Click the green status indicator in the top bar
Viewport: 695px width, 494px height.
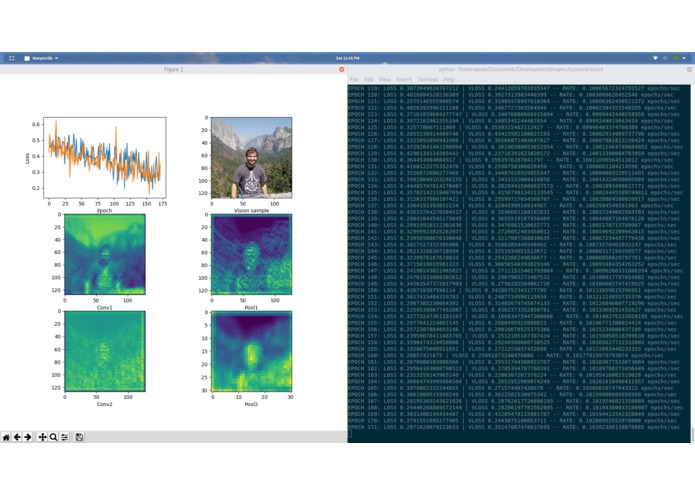coord(675,58)
